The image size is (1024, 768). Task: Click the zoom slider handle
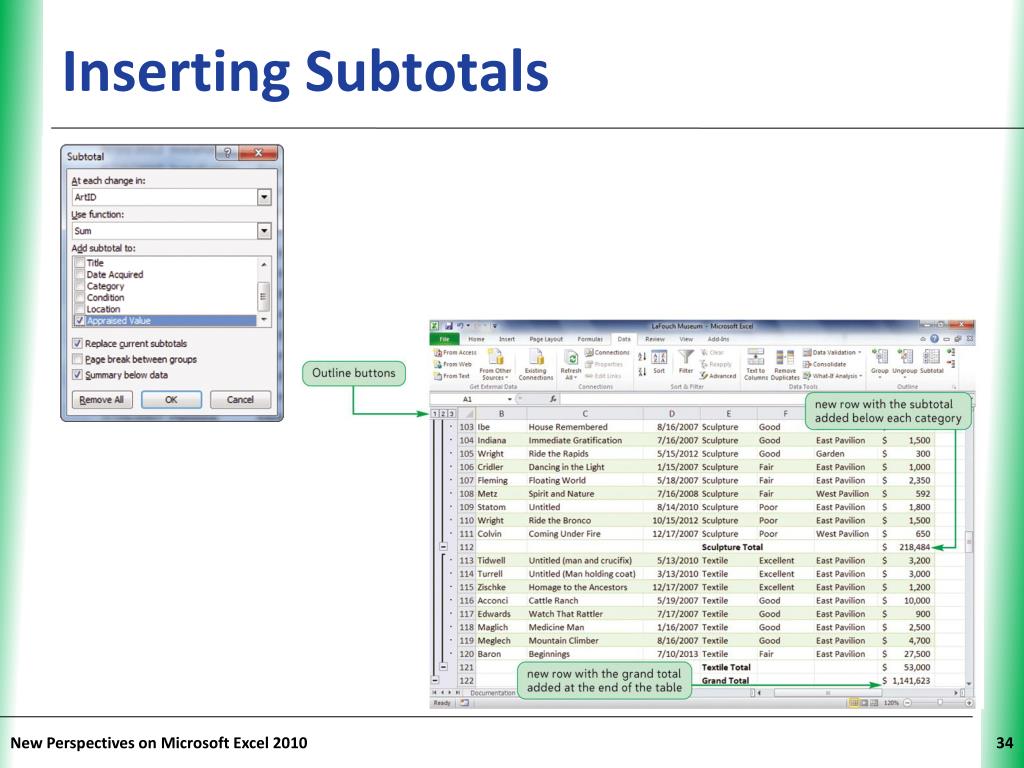coord(940,703)
